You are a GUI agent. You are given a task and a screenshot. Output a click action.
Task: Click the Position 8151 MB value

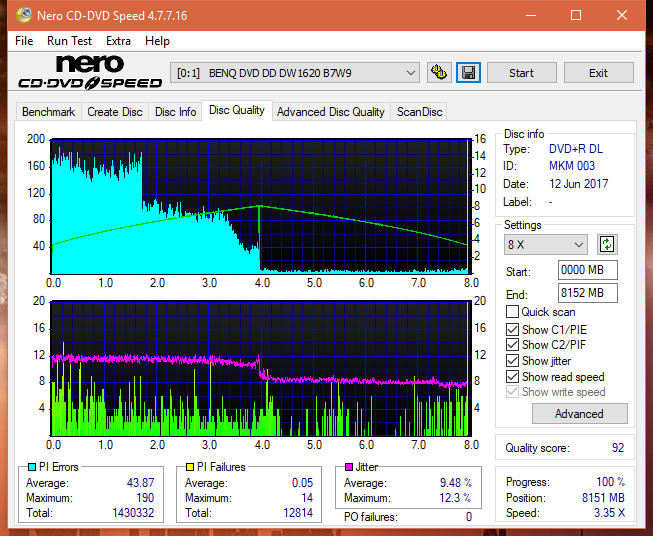(x=603, y=498)
